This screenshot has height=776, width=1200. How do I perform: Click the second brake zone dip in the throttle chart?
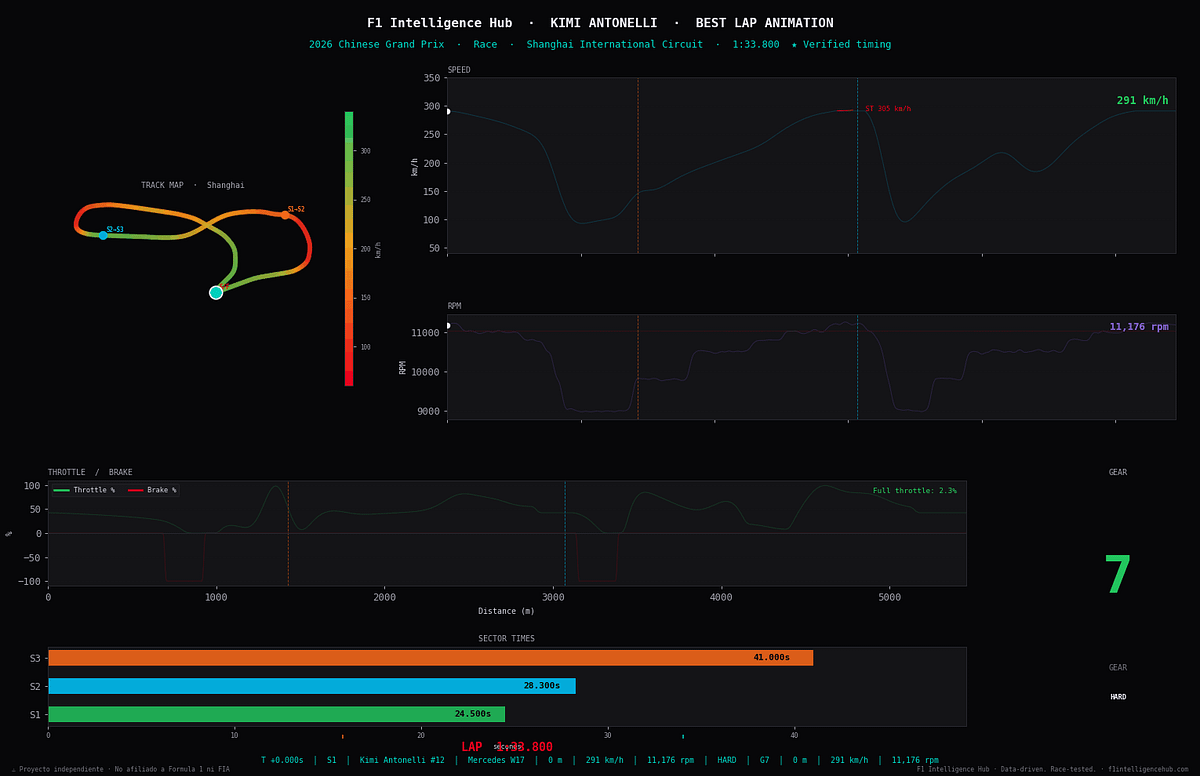(597, 557)
